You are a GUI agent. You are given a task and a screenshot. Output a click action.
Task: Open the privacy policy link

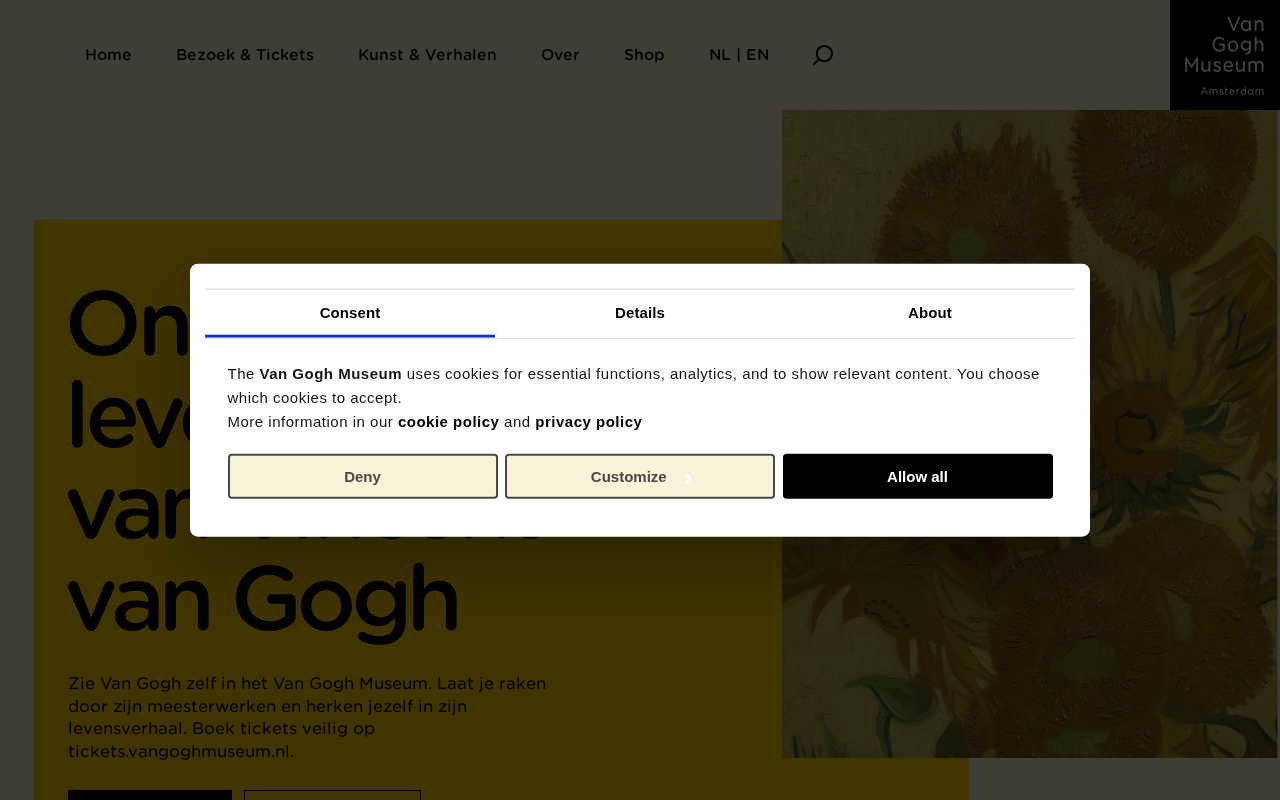pos(588,422)
